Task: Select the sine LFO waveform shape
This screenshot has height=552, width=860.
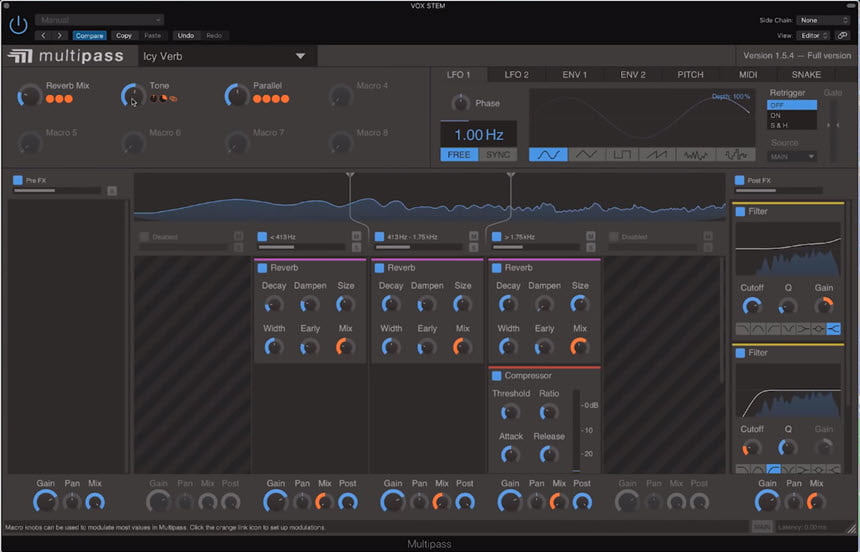Action: [x=548, y=155]
